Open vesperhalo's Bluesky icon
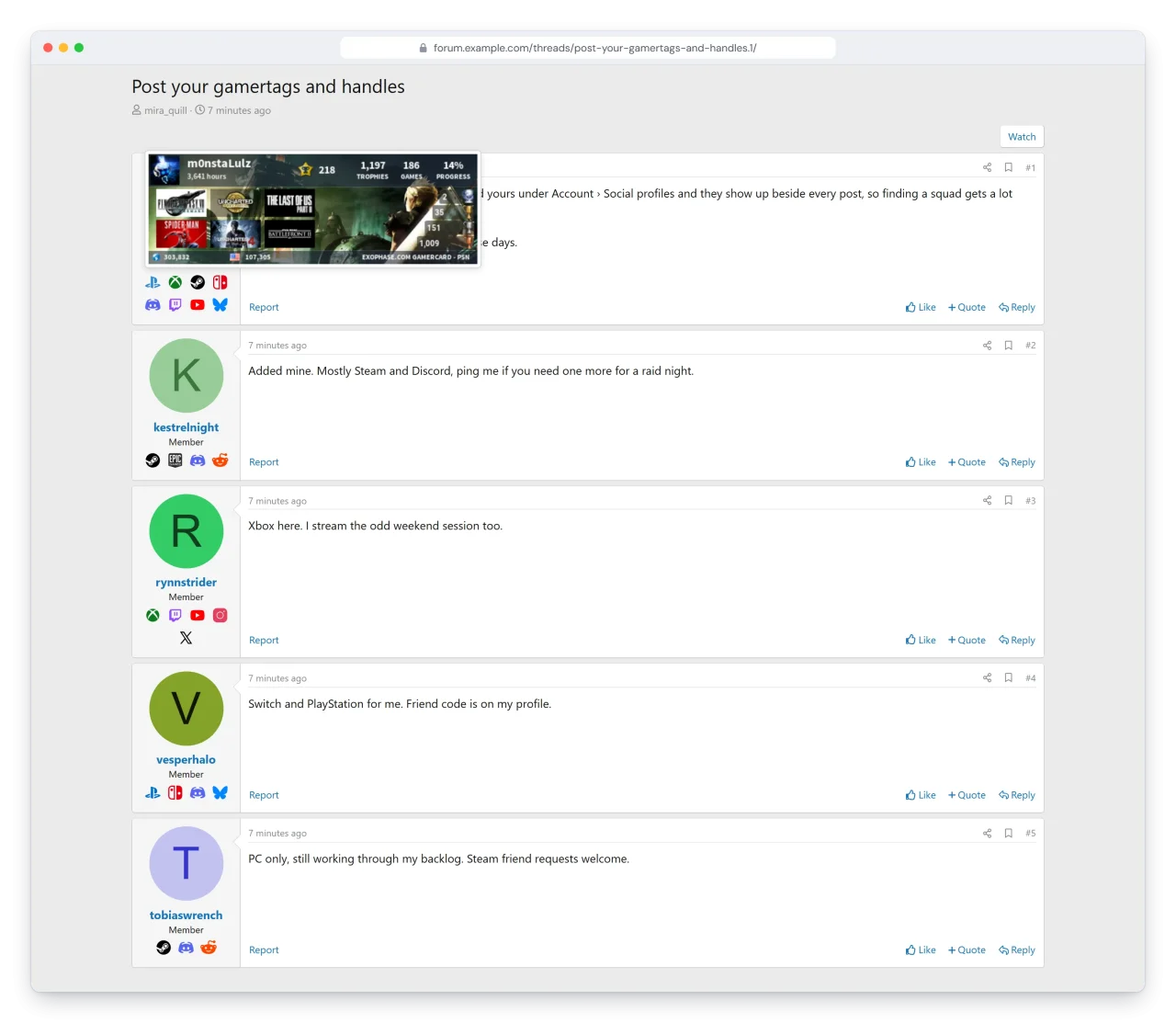The image size is (1176, 1023). point(220,792)
